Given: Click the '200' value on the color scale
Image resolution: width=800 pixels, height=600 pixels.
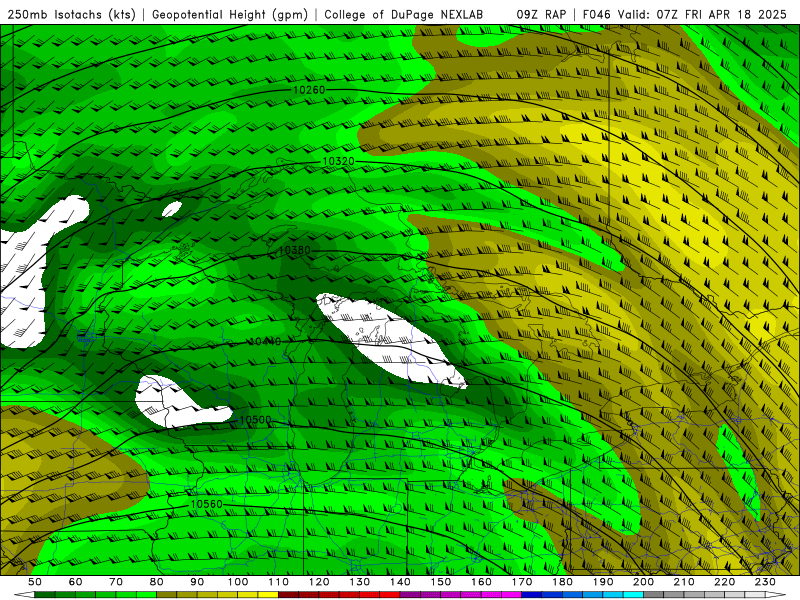Looking at the screenshot, I should pyautogui.click(x=644, y=582).
